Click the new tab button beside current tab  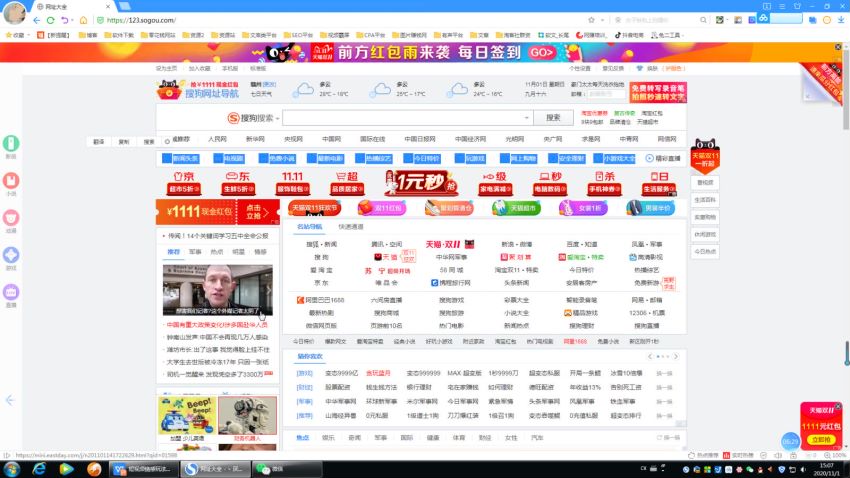pyautogui.click(x=125, y=6)
